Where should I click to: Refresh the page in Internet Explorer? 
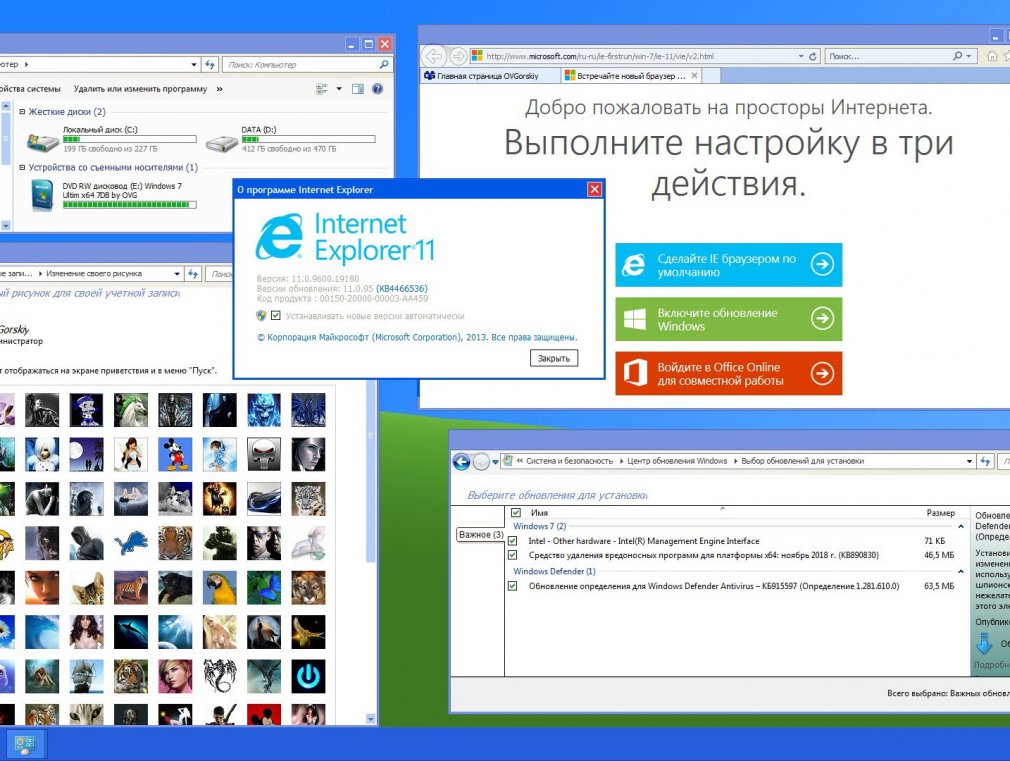click(x=813, y=56)
